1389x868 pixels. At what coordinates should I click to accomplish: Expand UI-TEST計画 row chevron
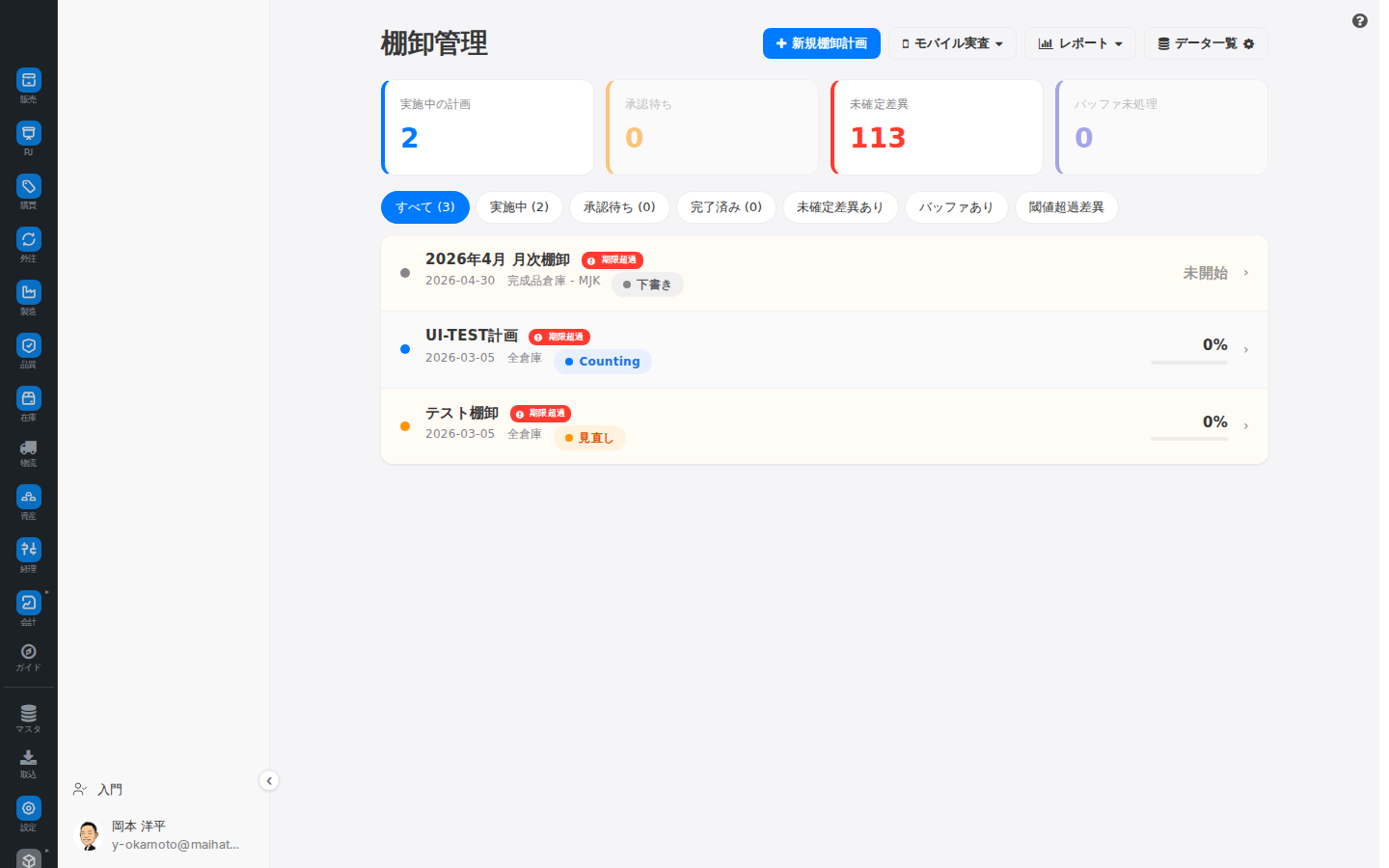tap(1246, 350)
